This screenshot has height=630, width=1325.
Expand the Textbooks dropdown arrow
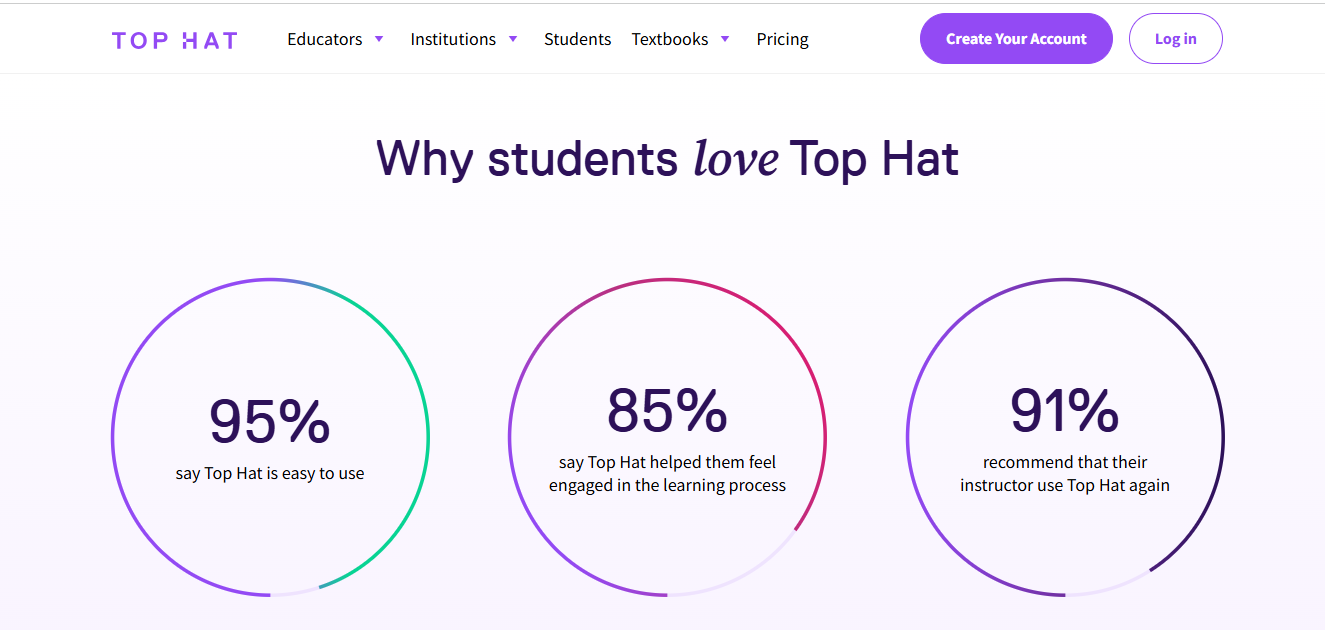click(725, 39)
